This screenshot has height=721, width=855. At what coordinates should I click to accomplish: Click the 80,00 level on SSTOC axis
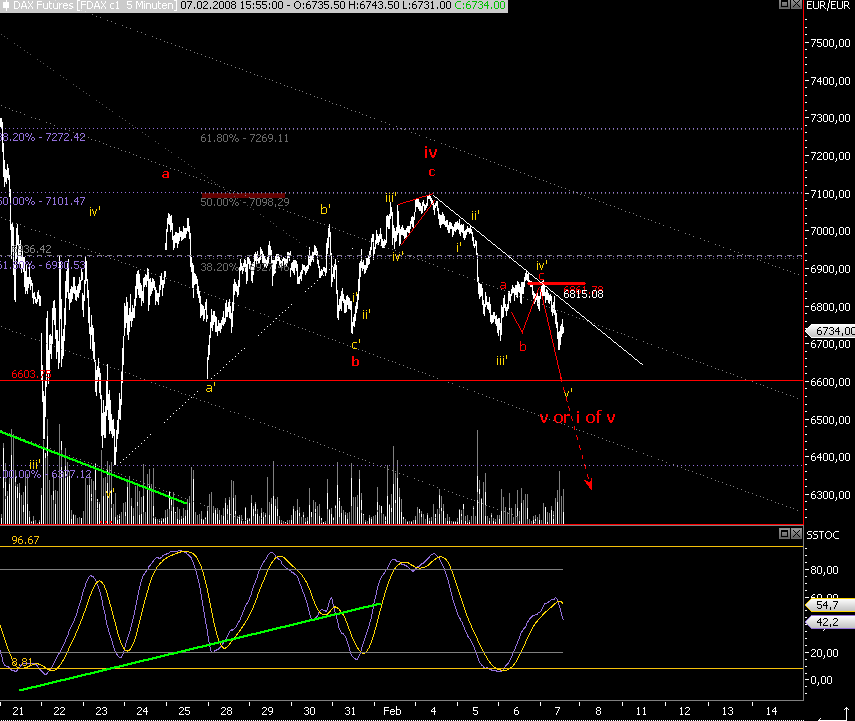click(824, 570)
